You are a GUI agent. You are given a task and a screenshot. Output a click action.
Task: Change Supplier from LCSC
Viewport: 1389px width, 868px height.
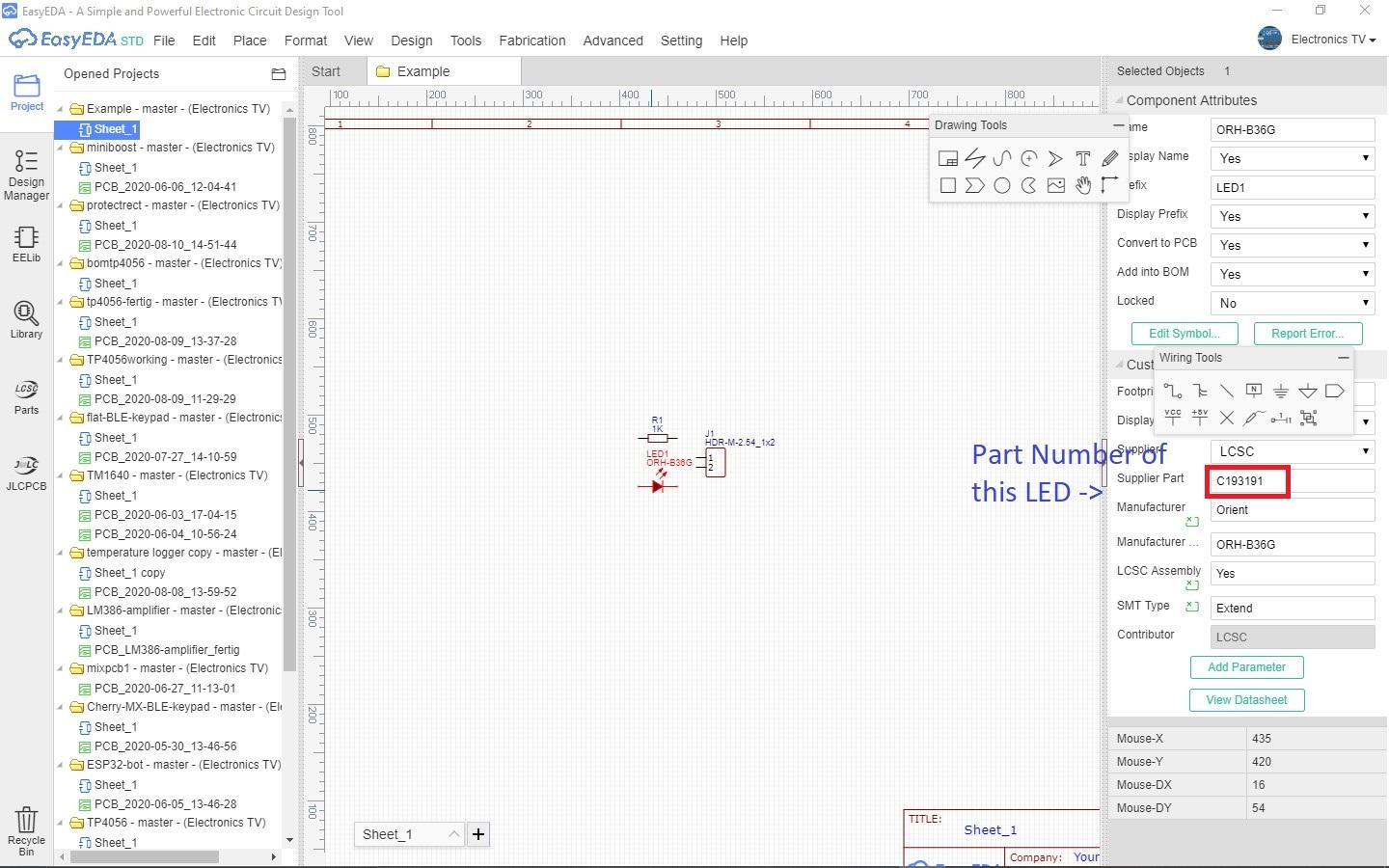1291,450
